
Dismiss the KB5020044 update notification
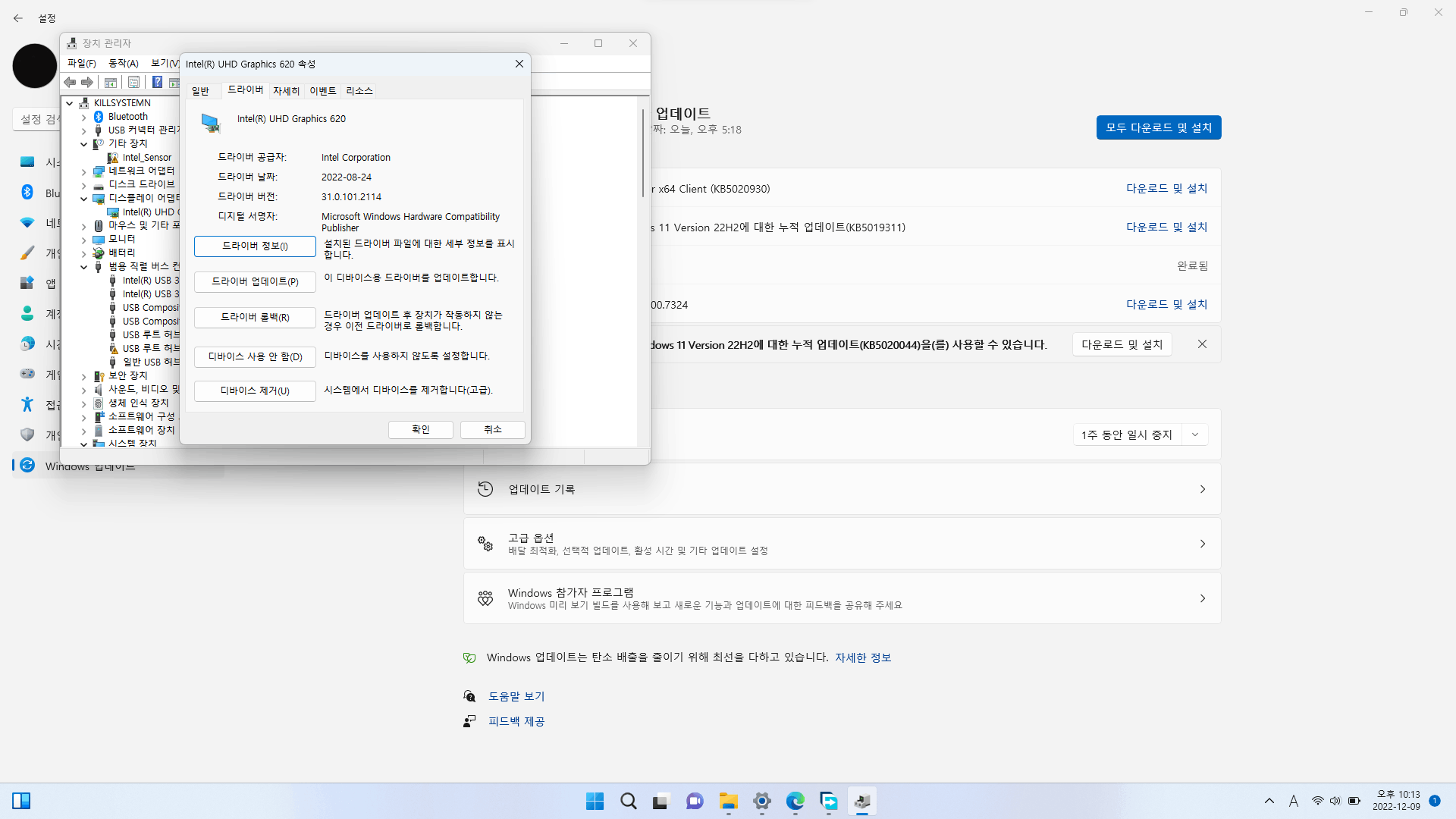click(1202, 344)
